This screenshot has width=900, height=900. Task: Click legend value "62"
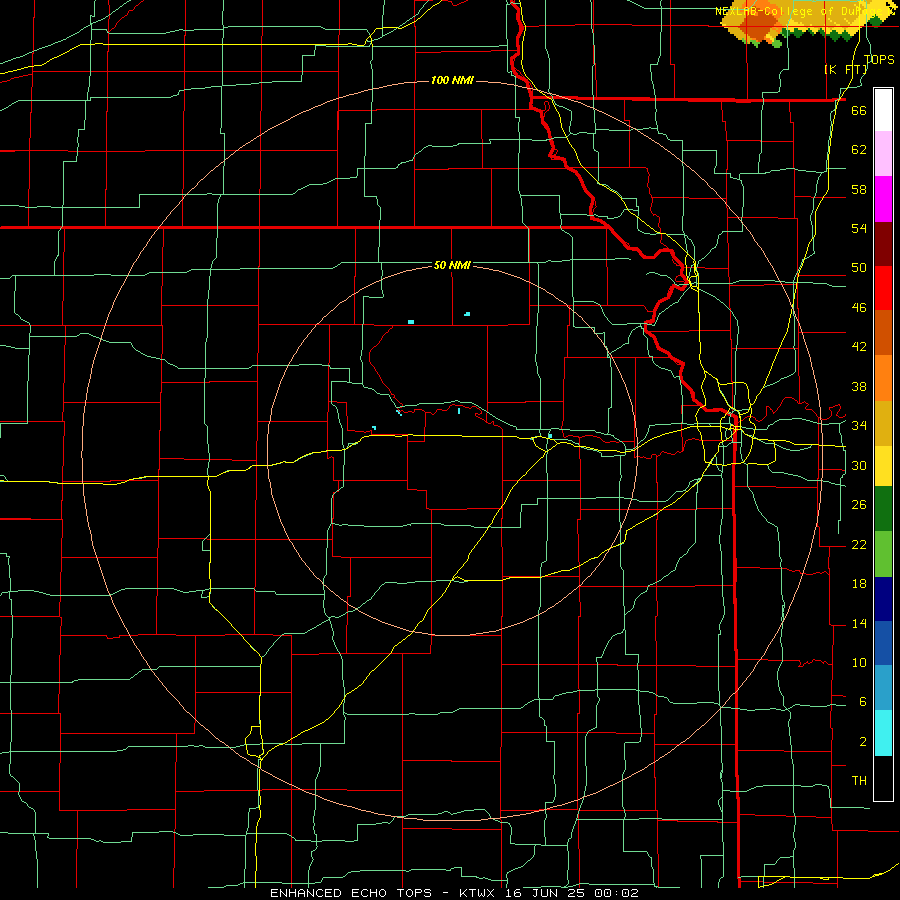tap(859, 150)
